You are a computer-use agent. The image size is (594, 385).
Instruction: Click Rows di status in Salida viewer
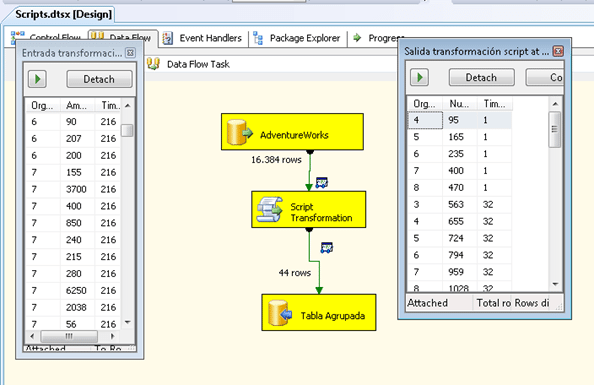(532, 303)
